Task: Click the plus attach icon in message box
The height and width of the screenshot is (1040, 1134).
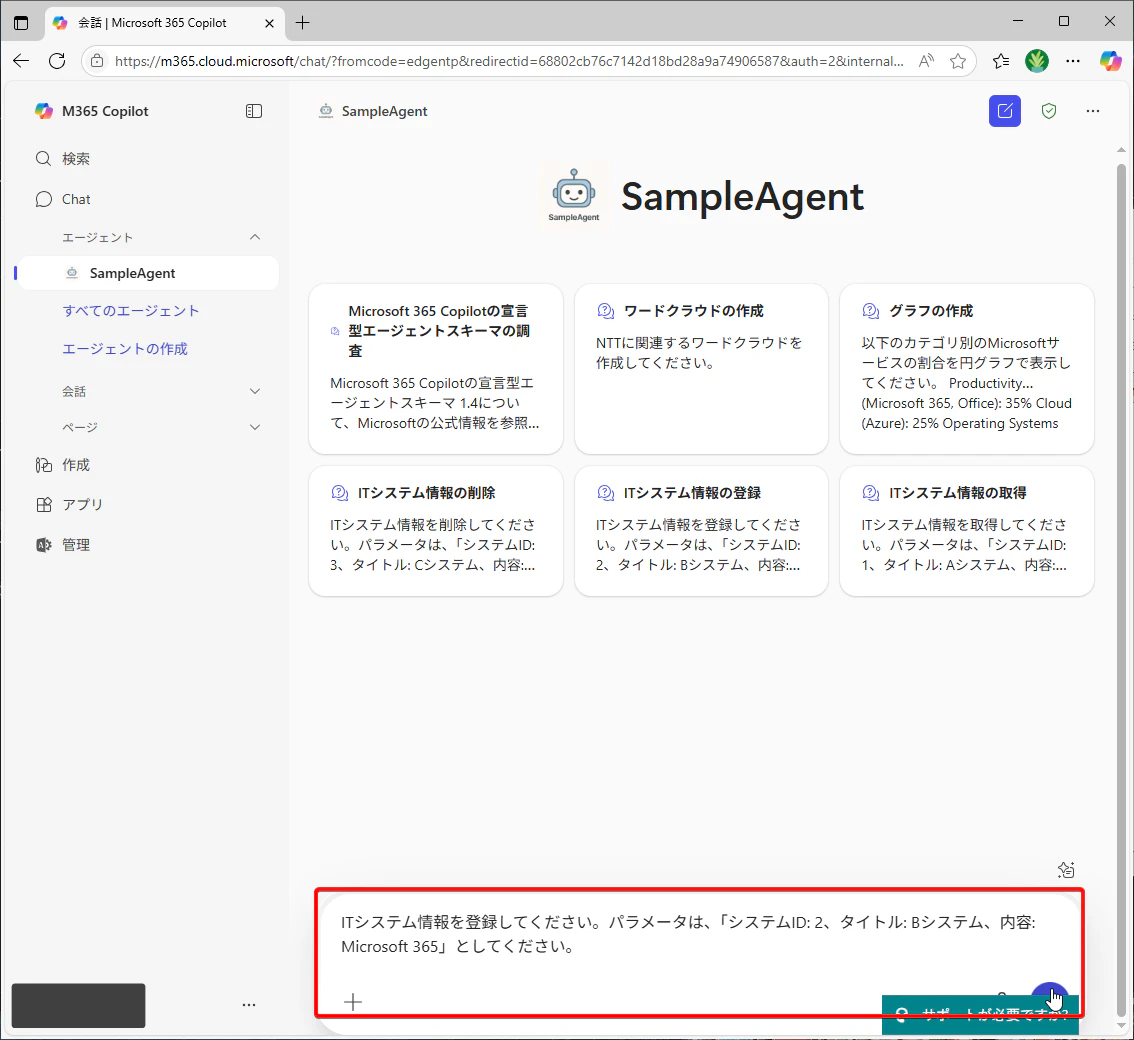Action: pos(353,1002)
